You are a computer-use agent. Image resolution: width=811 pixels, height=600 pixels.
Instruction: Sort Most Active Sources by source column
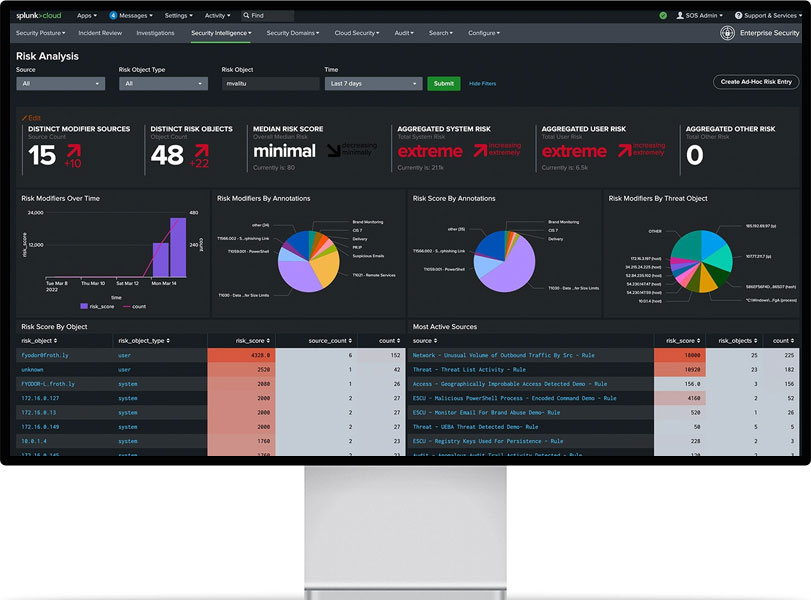point(425,341)
